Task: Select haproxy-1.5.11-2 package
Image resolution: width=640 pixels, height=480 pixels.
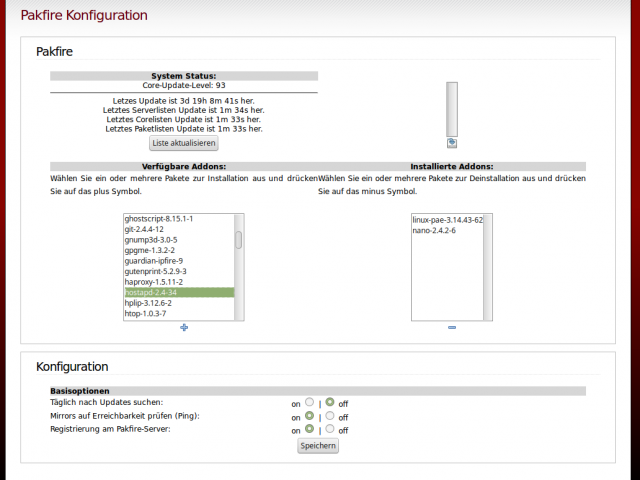Action: pyautogui.click(x=179, y=282)
